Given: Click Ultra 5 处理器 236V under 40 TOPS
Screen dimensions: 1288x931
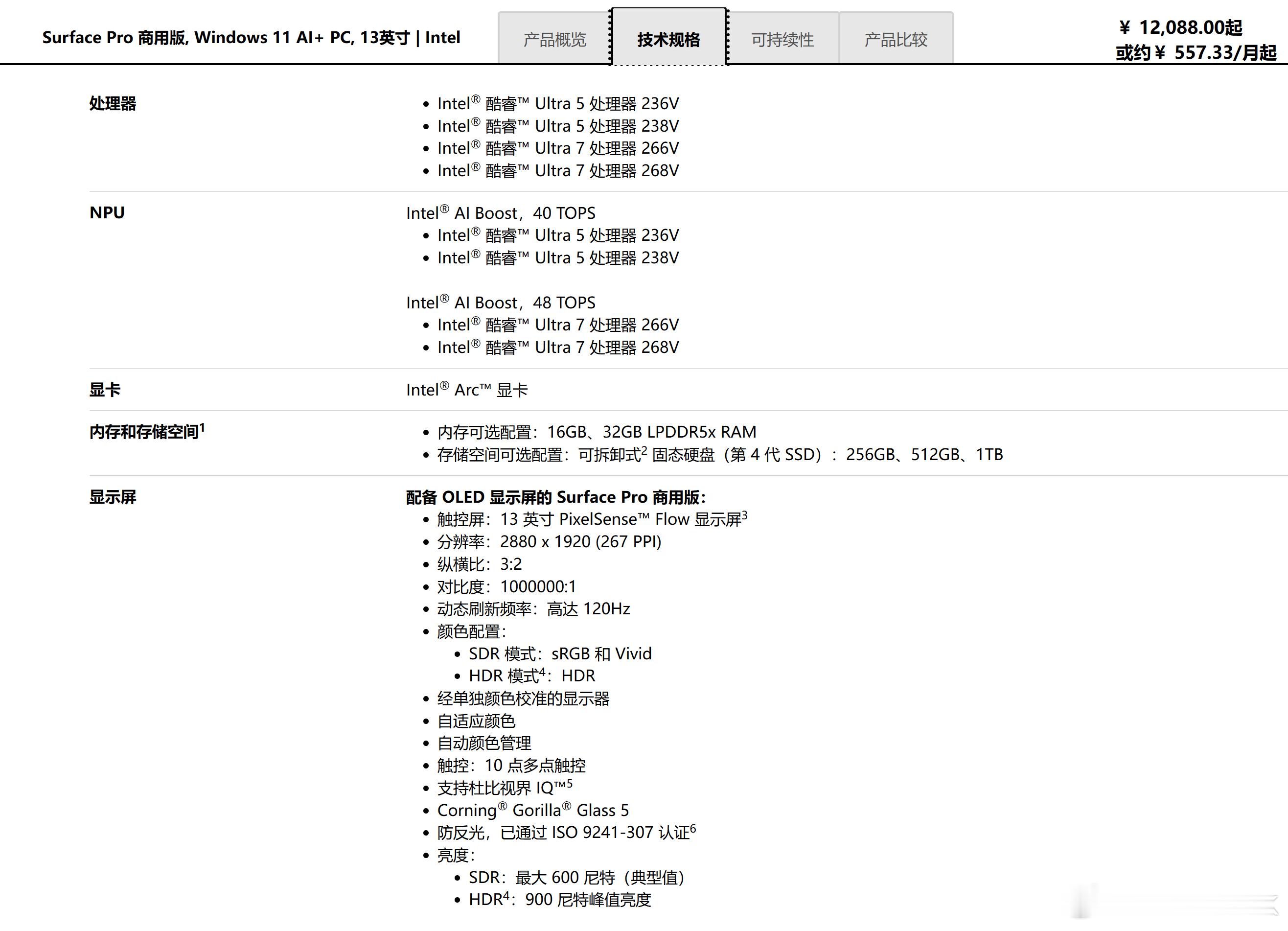Looking at the screenshot, I should [x=558, y=235].
